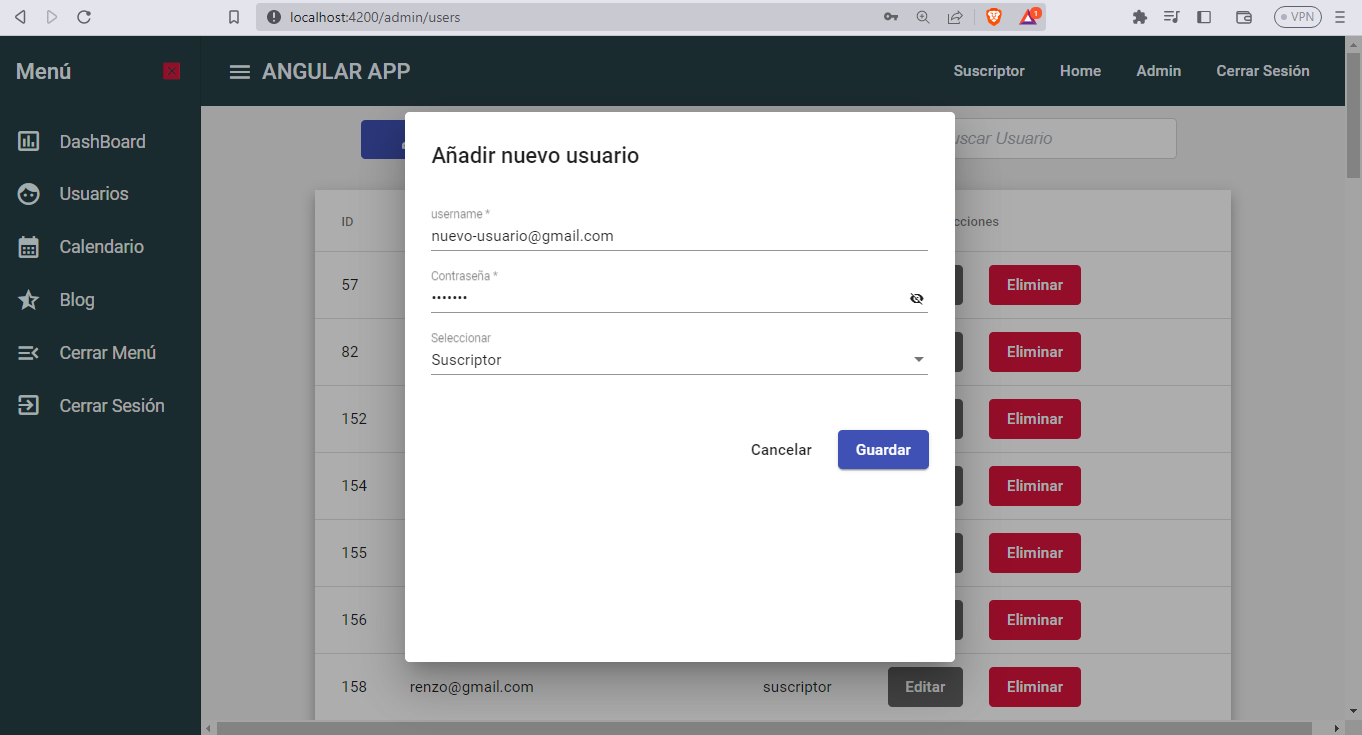Select Home from the navigation bar
The width and height of the screenshot is (1362, 735).
pos(1080,71)
